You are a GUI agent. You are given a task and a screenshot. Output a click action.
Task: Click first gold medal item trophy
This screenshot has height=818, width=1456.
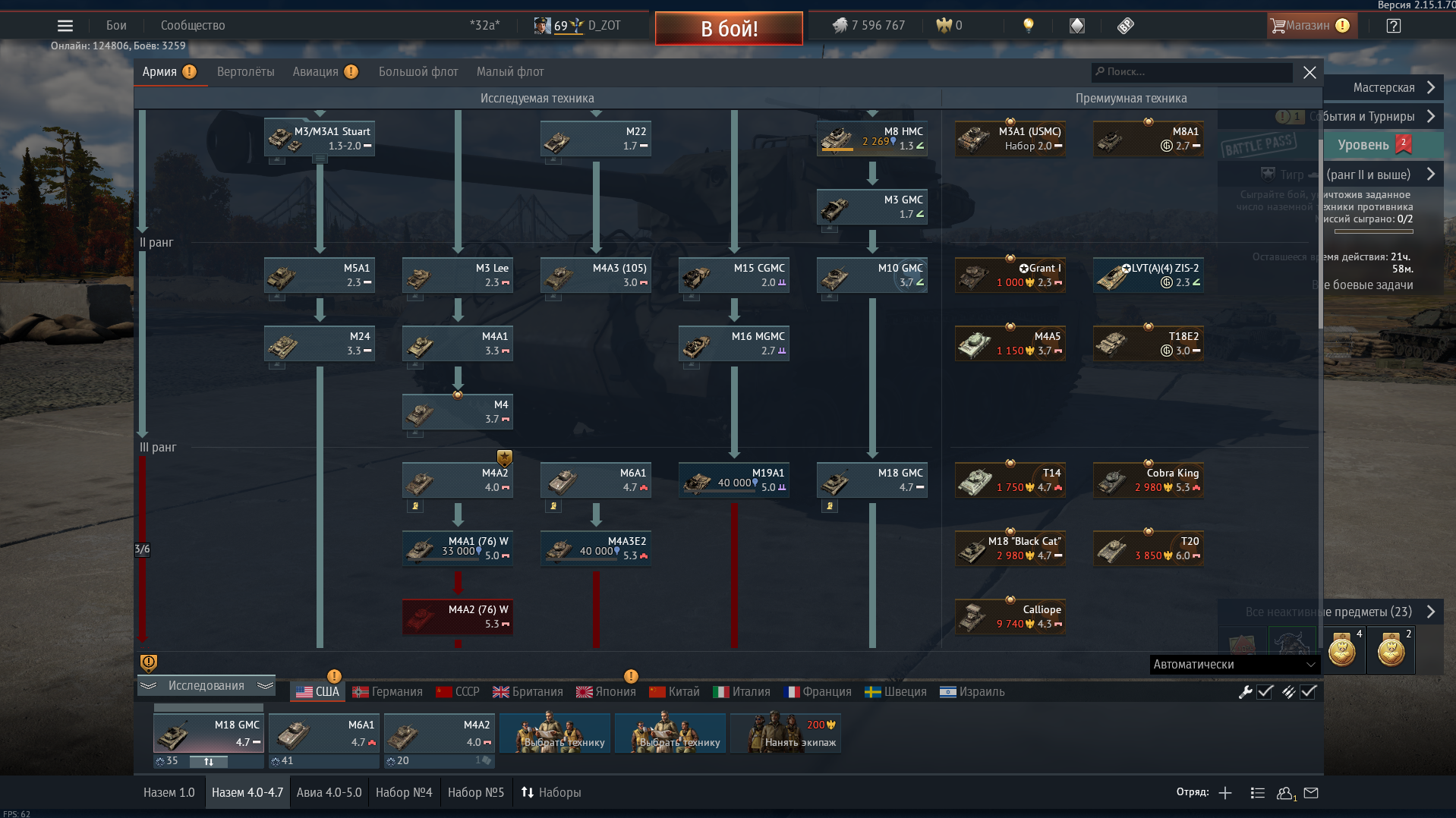pos(1342,650)
